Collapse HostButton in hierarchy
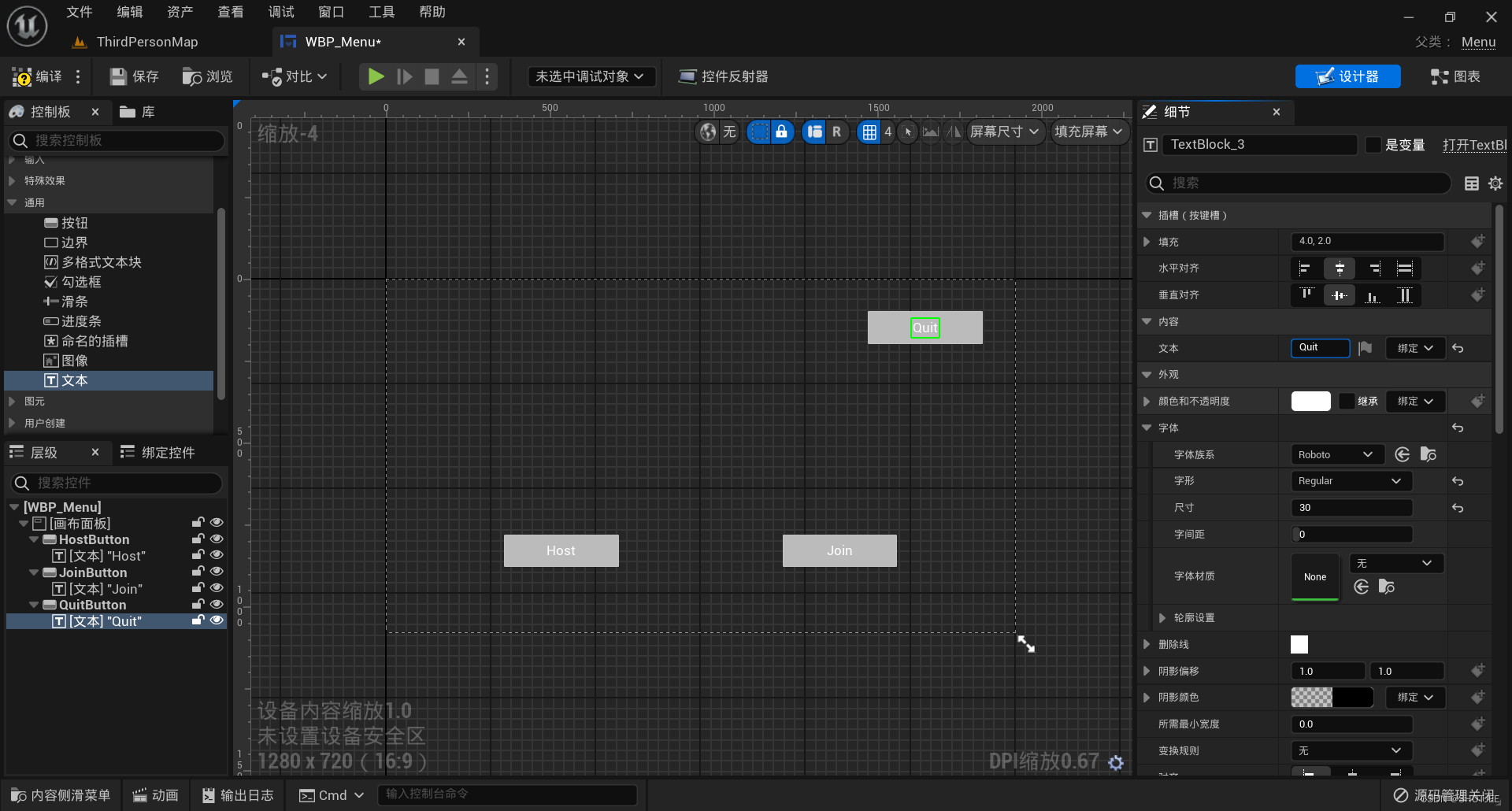Screen dimensions: 1512x811 [x=34, y=539]
